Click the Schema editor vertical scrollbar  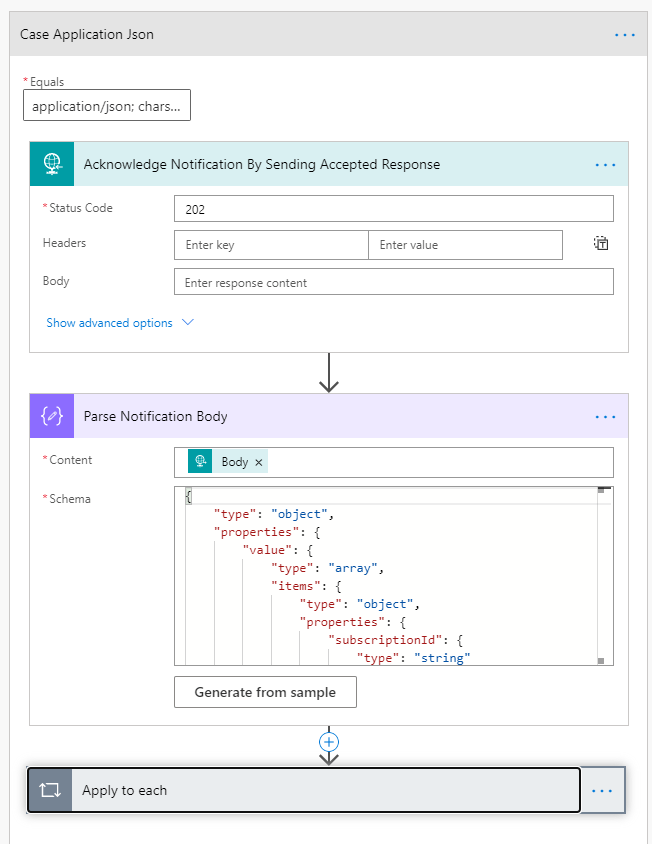point(603,575)
